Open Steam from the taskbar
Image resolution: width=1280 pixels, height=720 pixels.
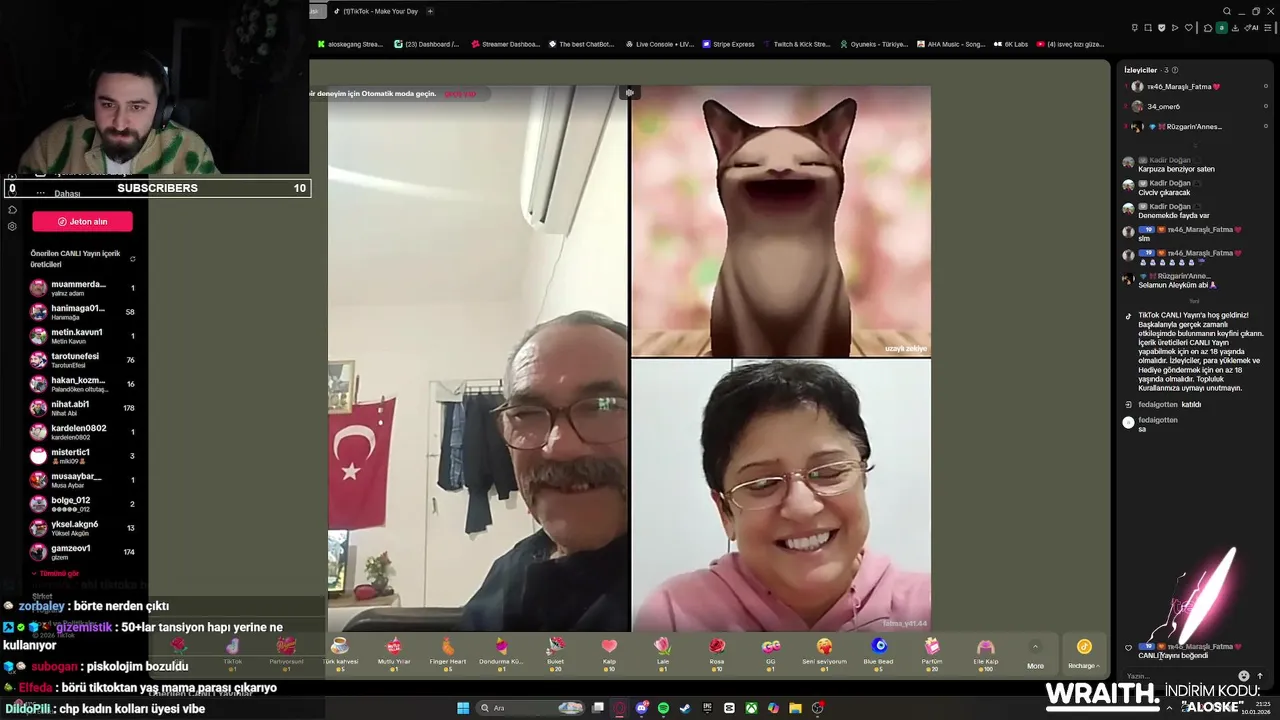click(685, 708)
